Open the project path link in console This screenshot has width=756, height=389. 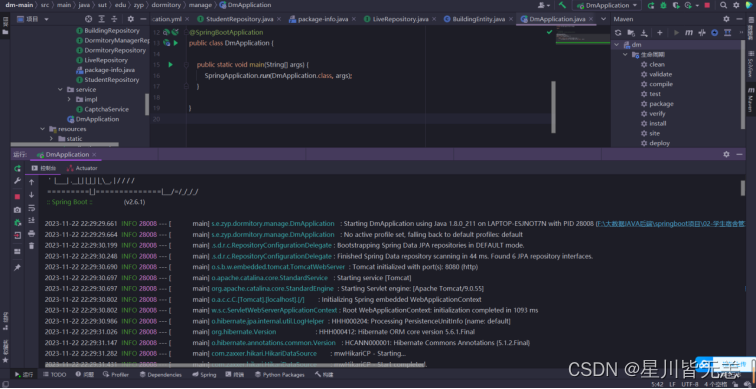pyautogui.click(x=670, y=224)
